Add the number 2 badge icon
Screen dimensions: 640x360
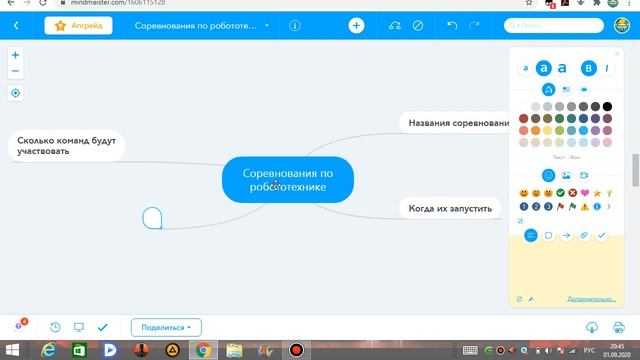[536, 207]
